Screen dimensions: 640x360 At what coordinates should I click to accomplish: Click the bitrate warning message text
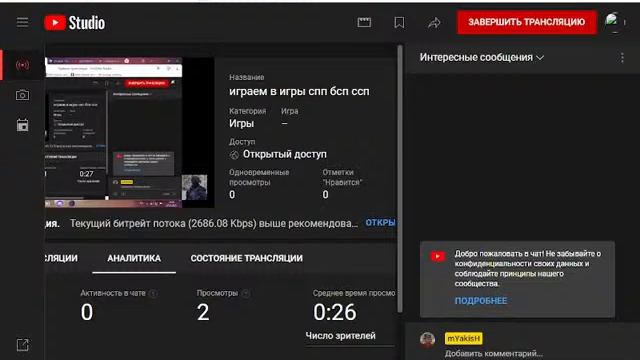[x=213, y=223]
